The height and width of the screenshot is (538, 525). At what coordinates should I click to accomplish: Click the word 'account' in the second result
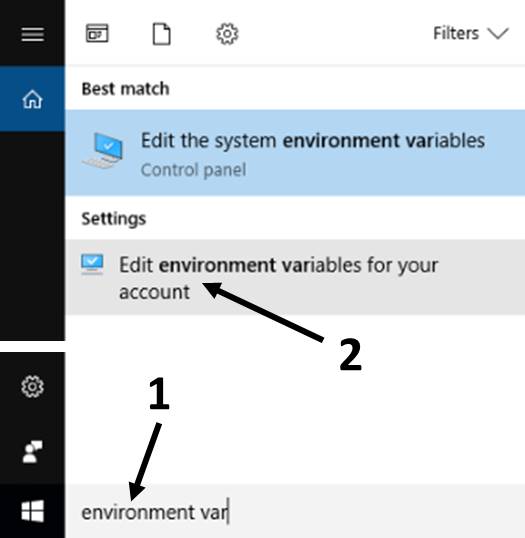pos(154,292)
